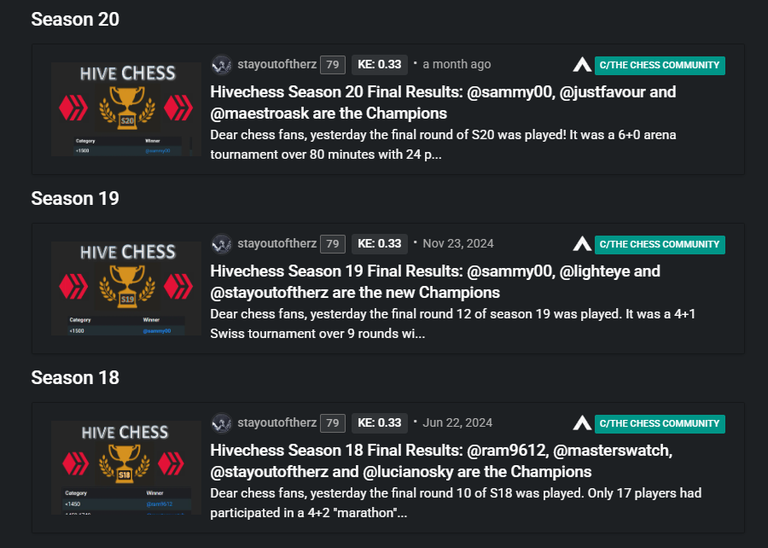This screenshot has width=768, height=548.
Task: Click Ecency logo icon on Season 20 post
Action: [x=582, y=65]
